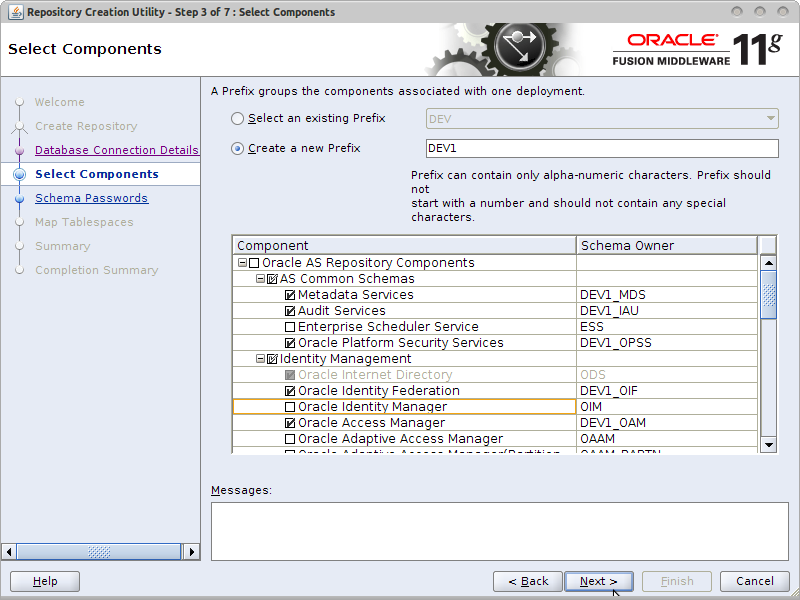Uncheck the Oracle Identity Federation checkbox
The width and height of the screenshot is (800, 600).
pos(290,391)
